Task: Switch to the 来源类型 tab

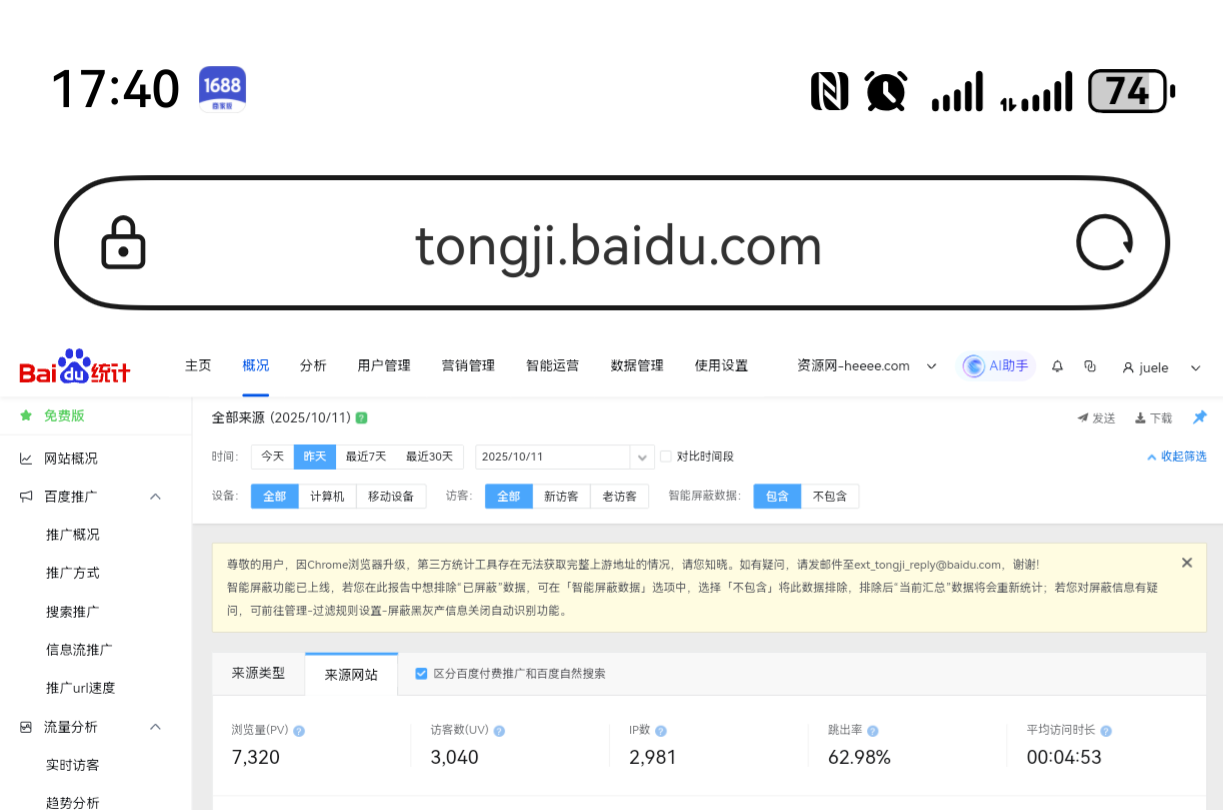Action: [258, 674]
